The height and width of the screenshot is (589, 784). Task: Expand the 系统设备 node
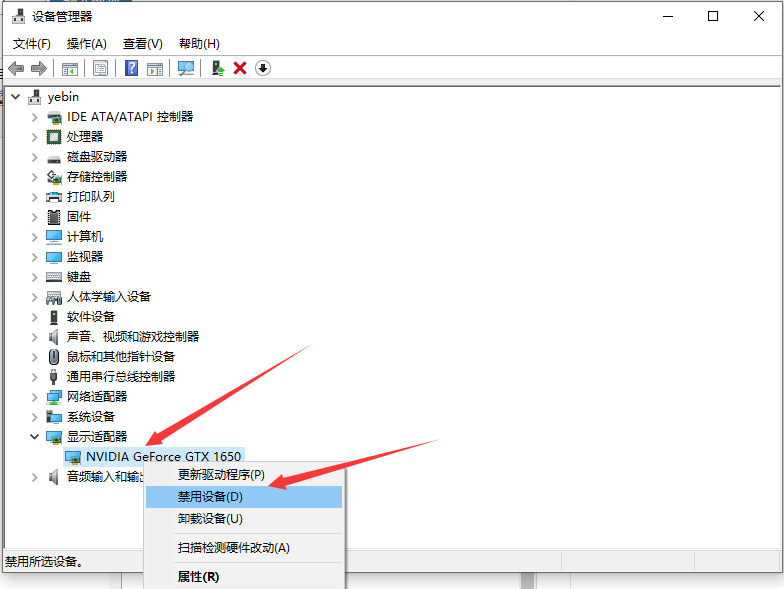pos(34,417)
